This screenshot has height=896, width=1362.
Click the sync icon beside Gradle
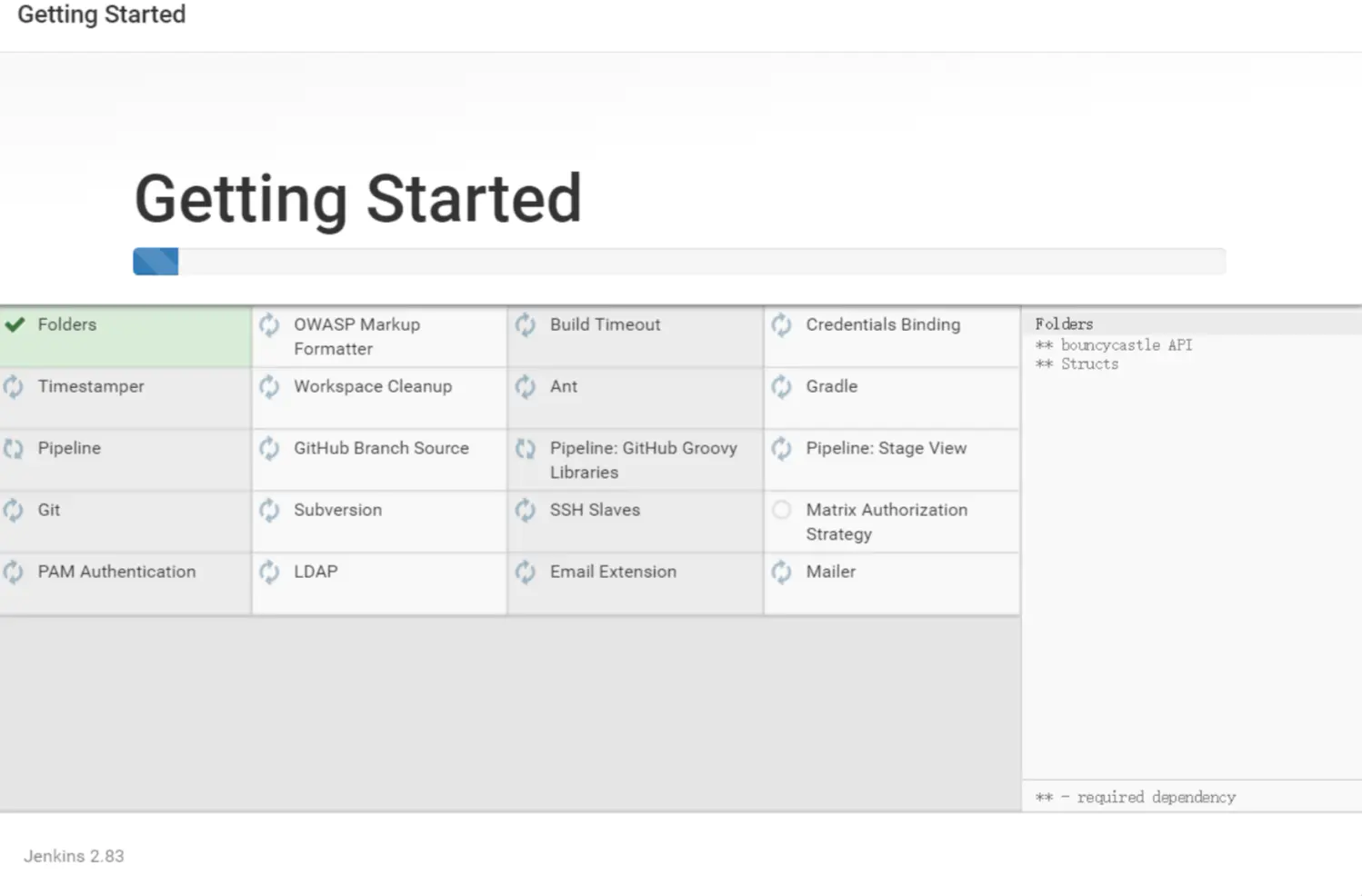781,386
